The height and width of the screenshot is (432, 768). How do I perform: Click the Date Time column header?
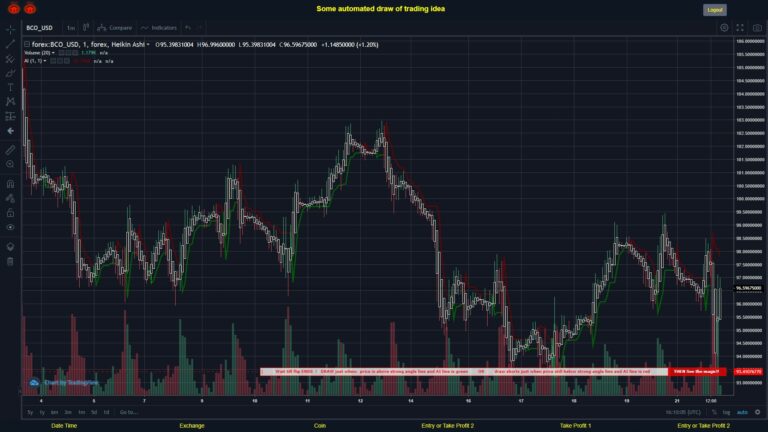(x=64, y=426)
